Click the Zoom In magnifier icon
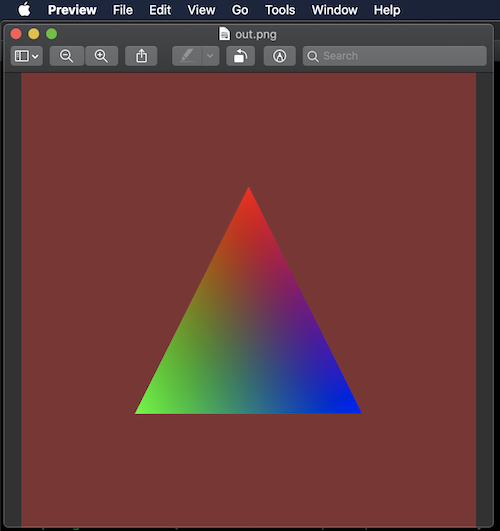The width and height of the screenshot is (500, 531). point(102,56)
